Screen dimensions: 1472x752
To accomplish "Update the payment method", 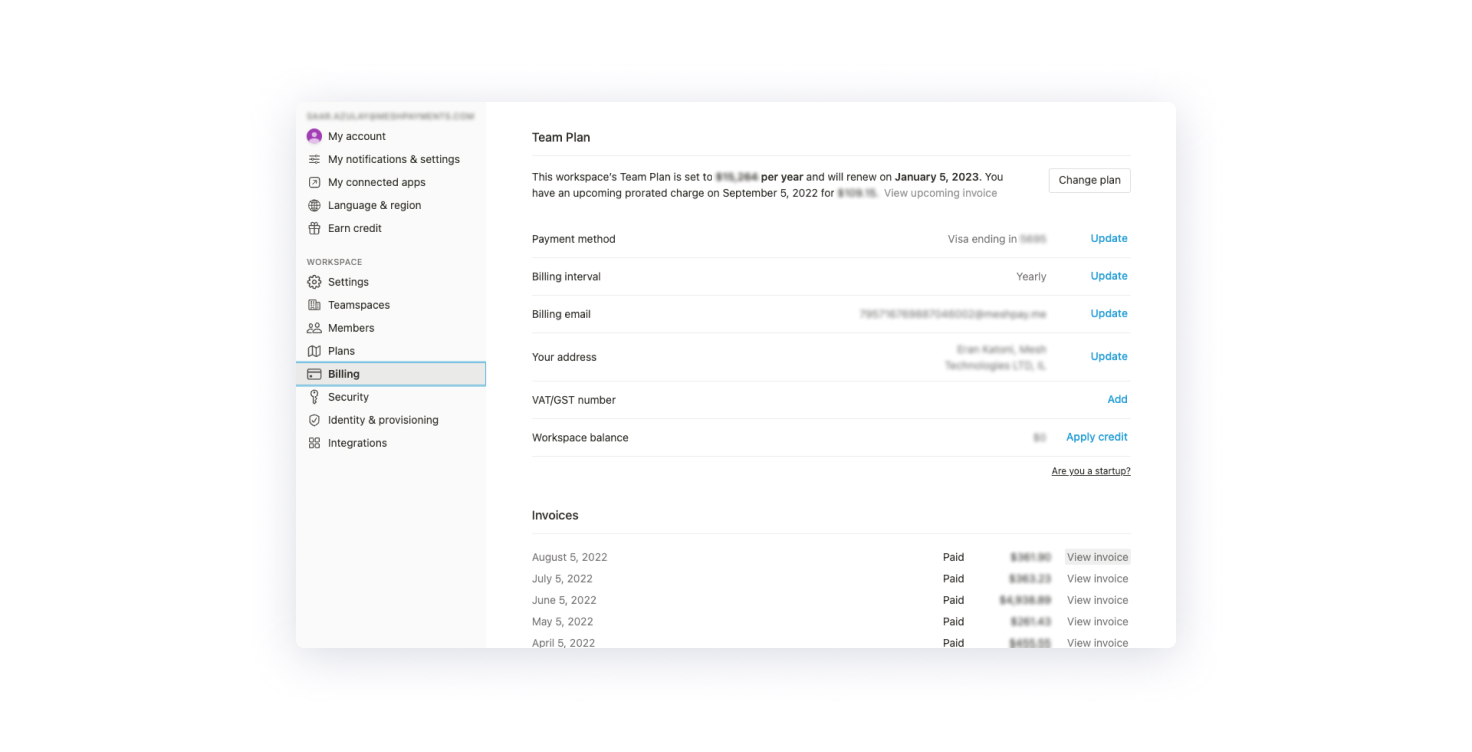I will click(1108, 239).
